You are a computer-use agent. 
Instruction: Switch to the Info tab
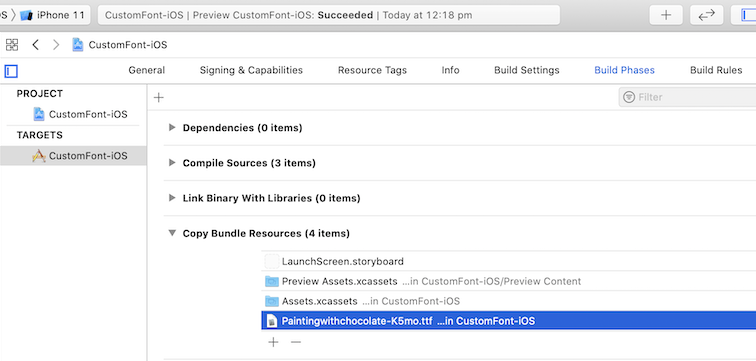point(450,70)
